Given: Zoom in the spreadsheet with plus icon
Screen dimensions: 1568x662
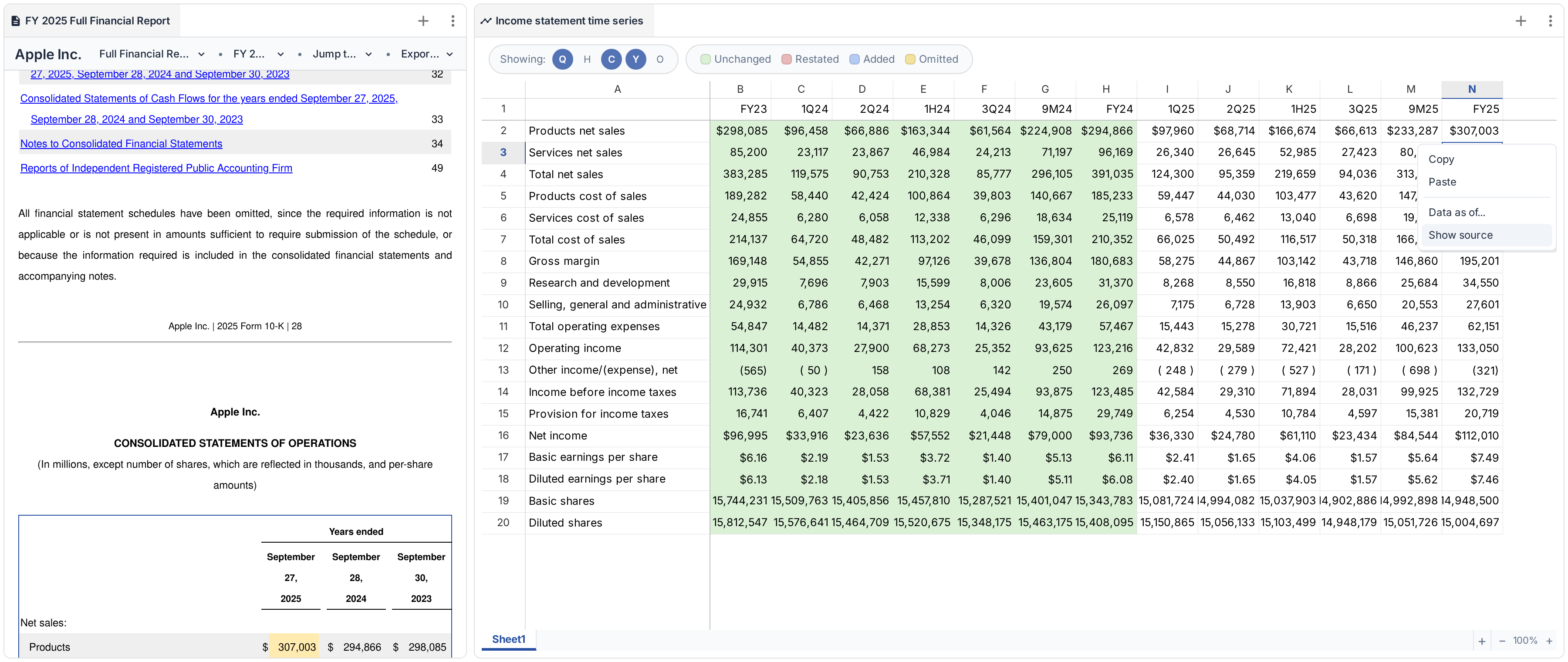Looking at the screenshot, I should tap(1549, 641).
